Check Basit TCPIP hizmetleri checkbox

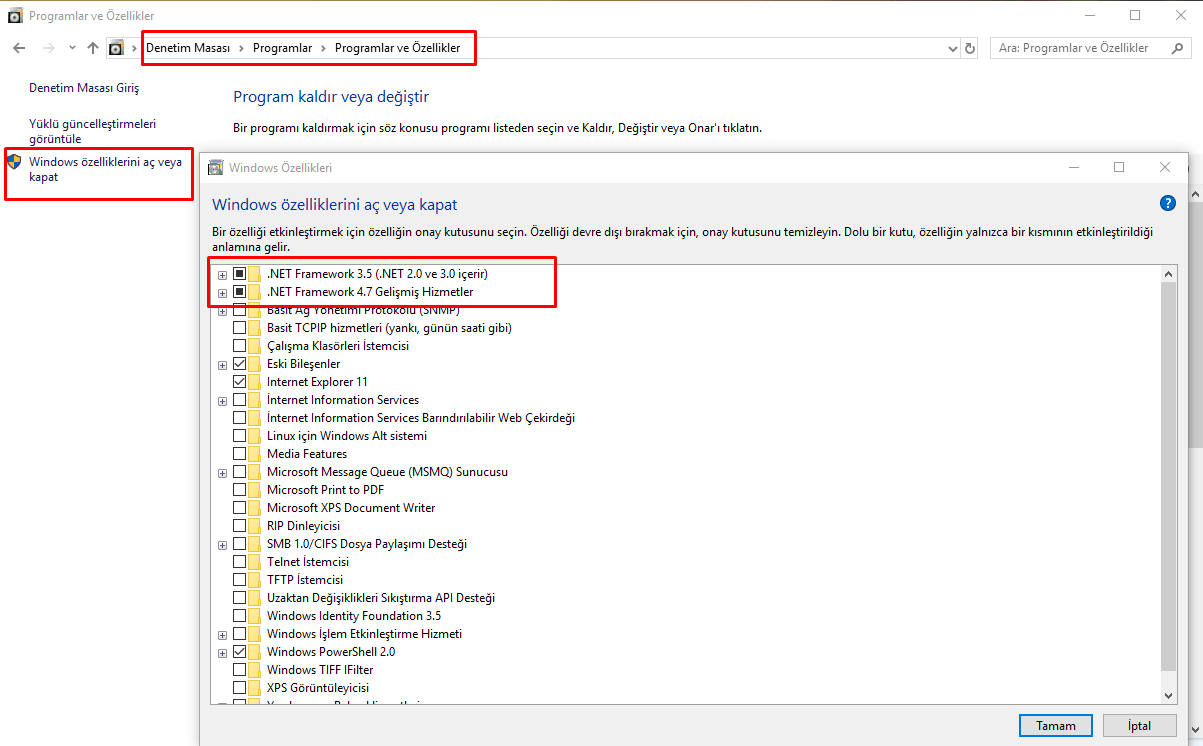[x=239, y=327]
